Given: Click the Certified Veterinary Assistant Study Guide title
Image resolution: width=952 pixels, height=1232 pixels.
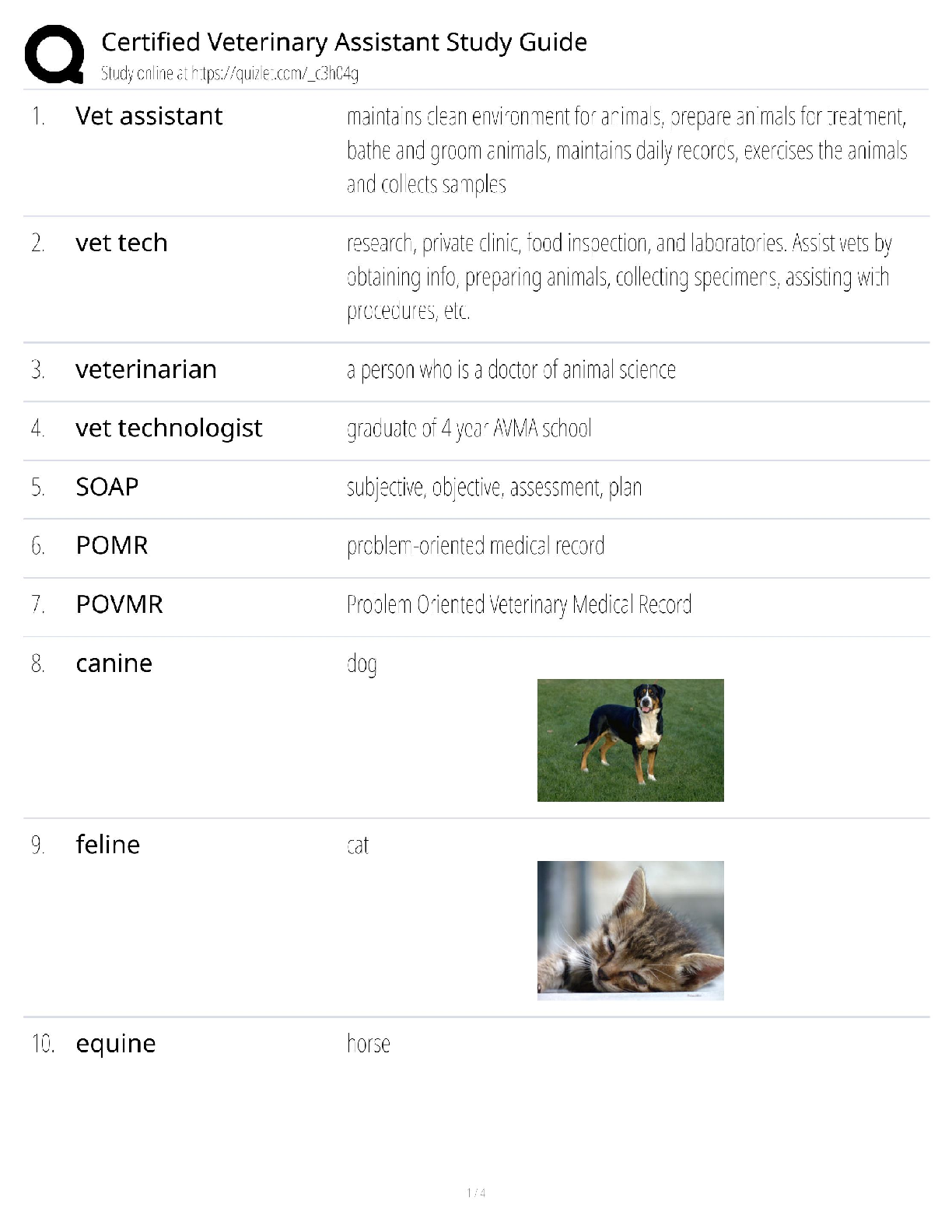Looking at the screenshot, I should (x=344, y=42).
